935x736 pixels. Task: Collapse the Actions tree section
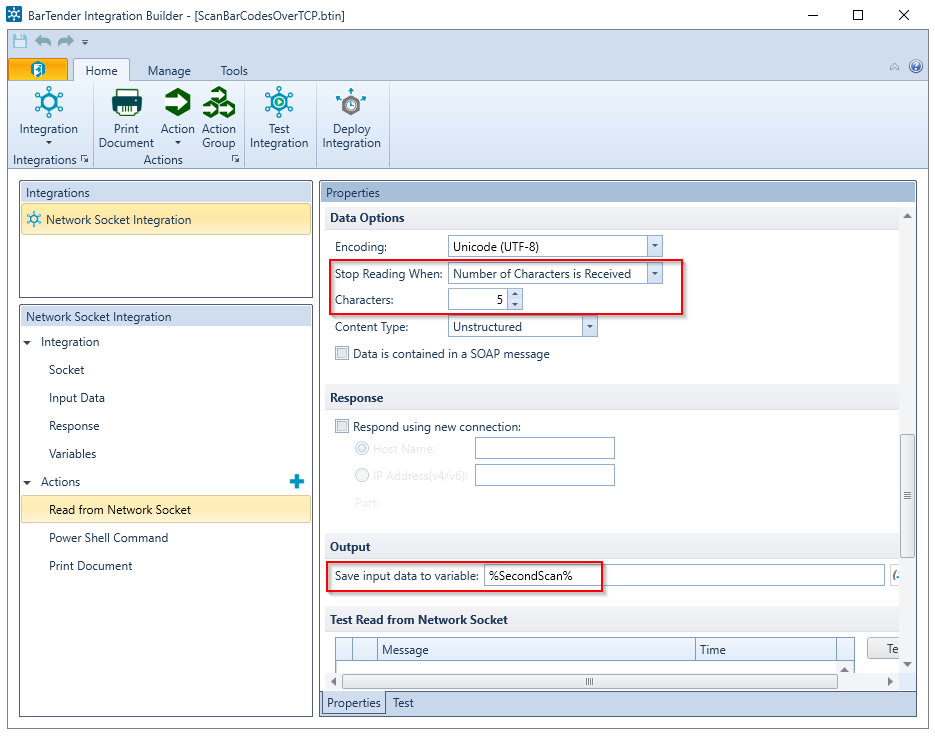coord(27,483)
